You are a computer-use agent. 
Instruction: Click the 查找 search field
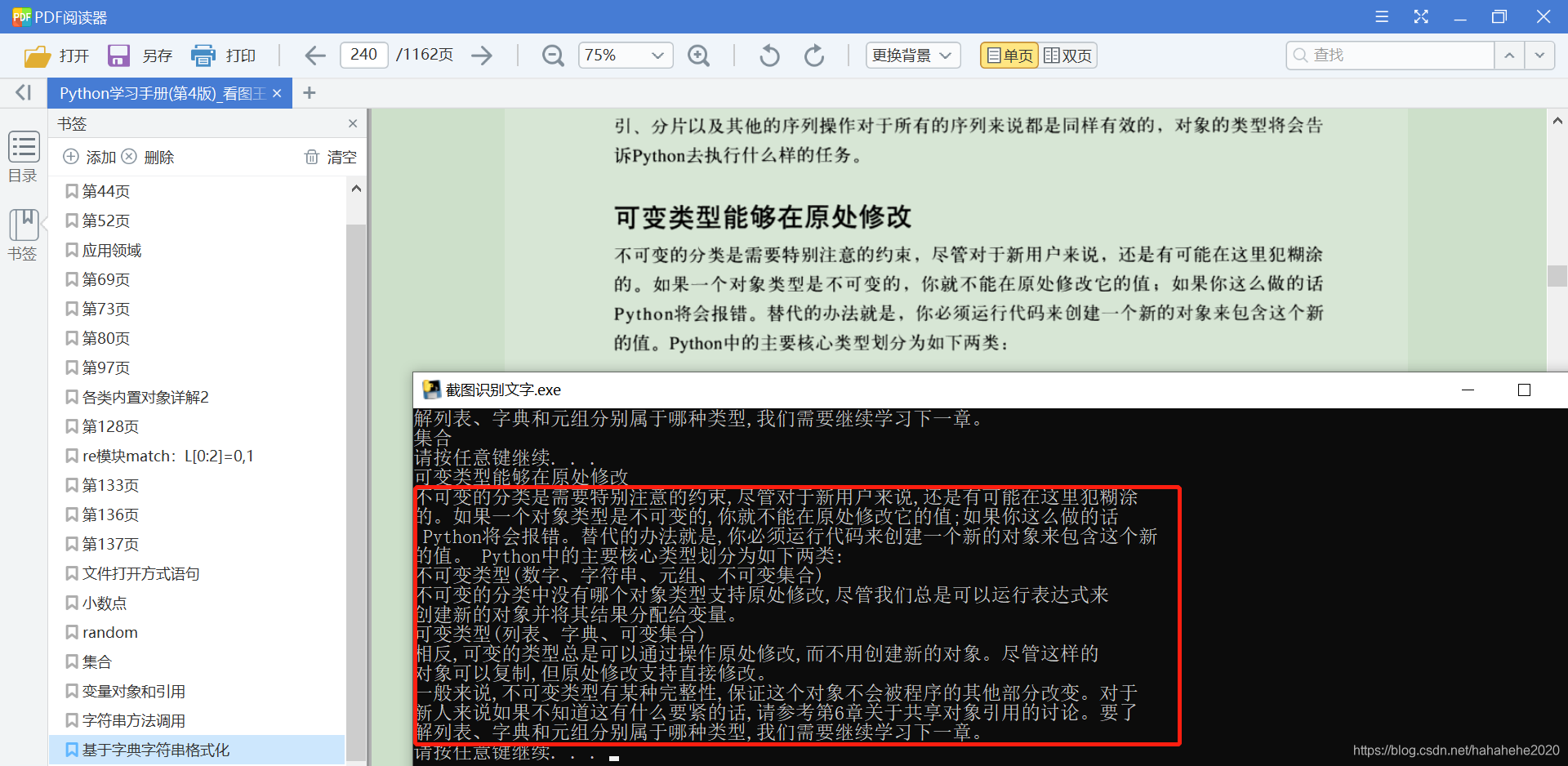[x=1390, y=55]
